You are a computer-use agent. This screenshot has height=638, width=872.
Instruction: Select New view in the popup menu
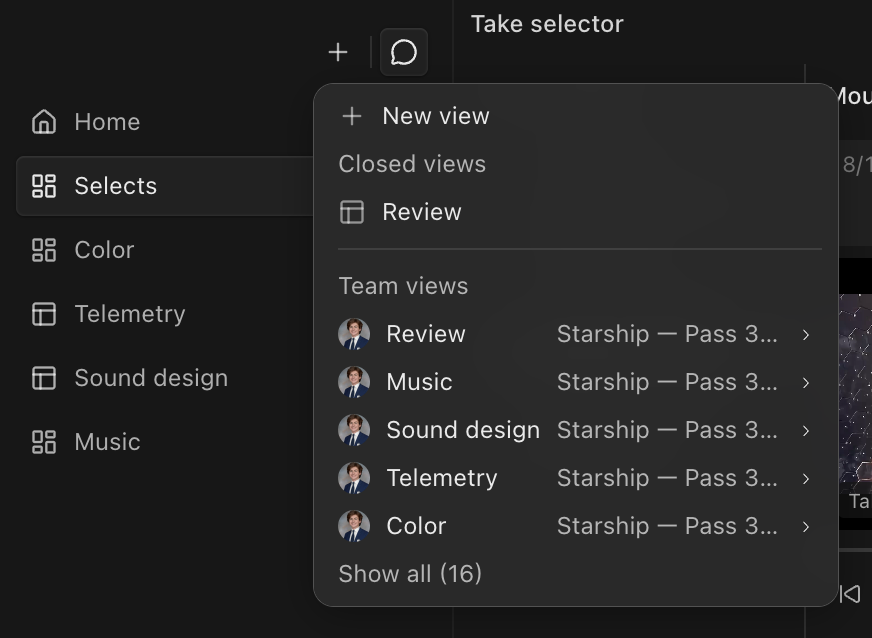coord(576,116)
